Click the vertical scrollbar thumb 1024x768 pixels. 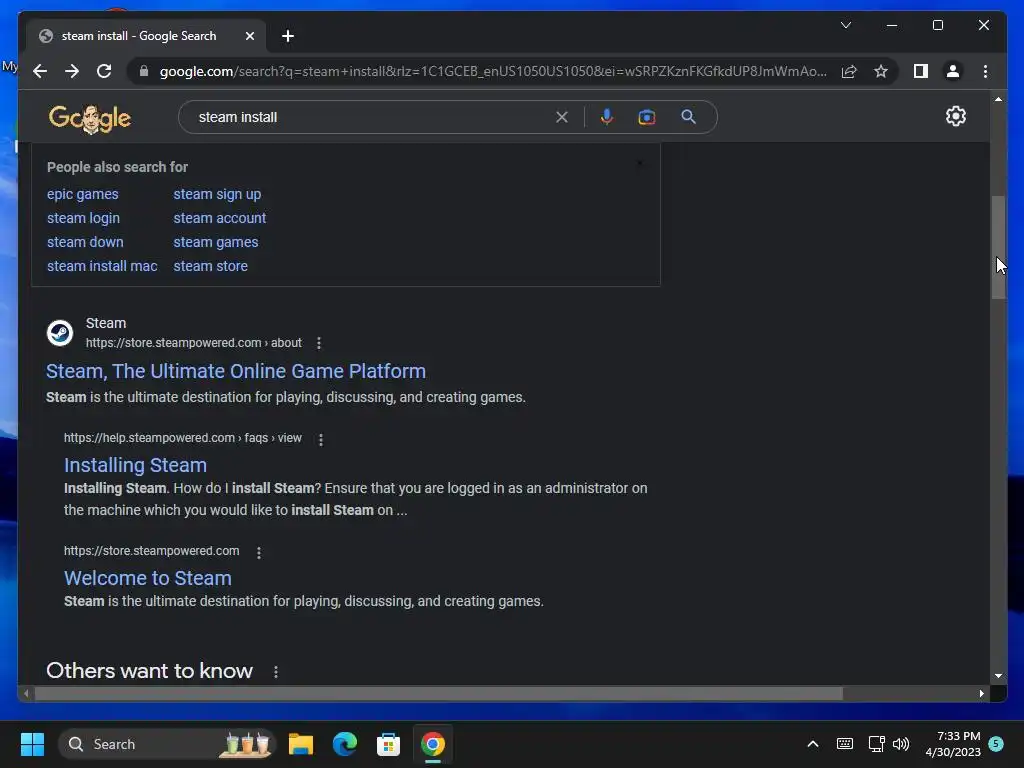point(998,247)
